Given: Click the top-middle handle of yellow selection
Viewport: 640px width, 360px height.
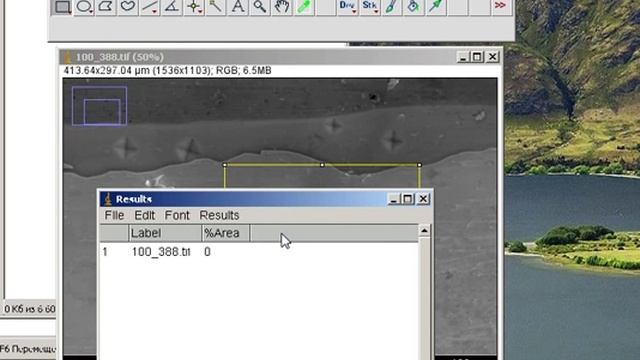Looking at the screenshot, I should coord(322,164).
